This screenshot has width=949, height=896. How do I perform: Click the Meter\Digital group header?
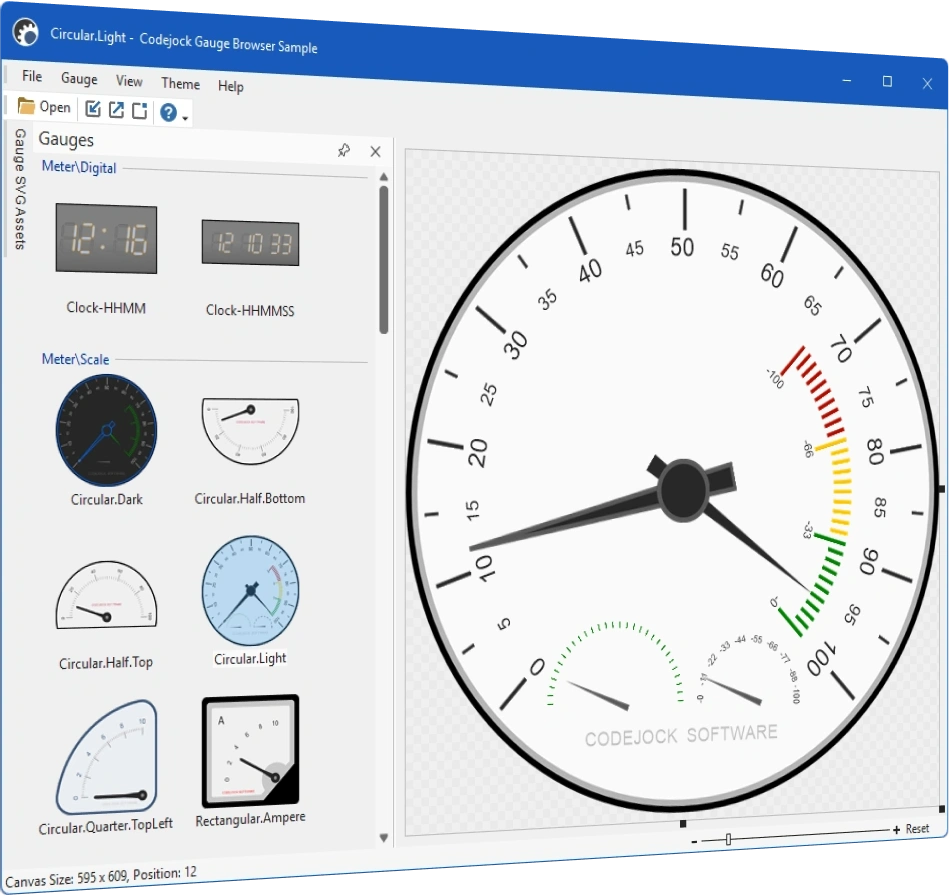[79, 167]
